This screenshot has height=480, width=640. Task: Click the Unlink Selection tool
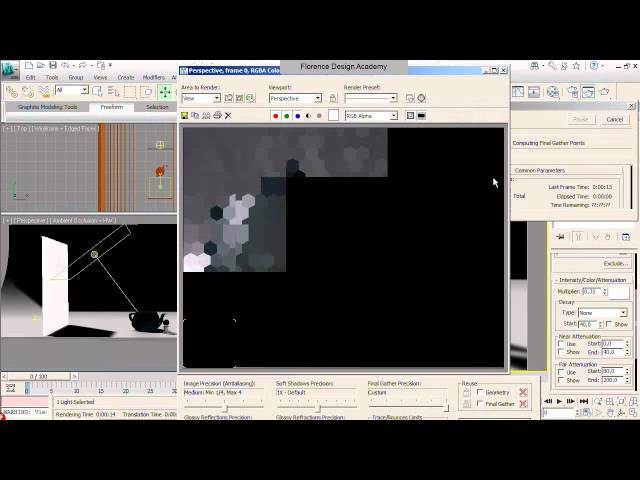pyautogui.click(x=28, y=92)
